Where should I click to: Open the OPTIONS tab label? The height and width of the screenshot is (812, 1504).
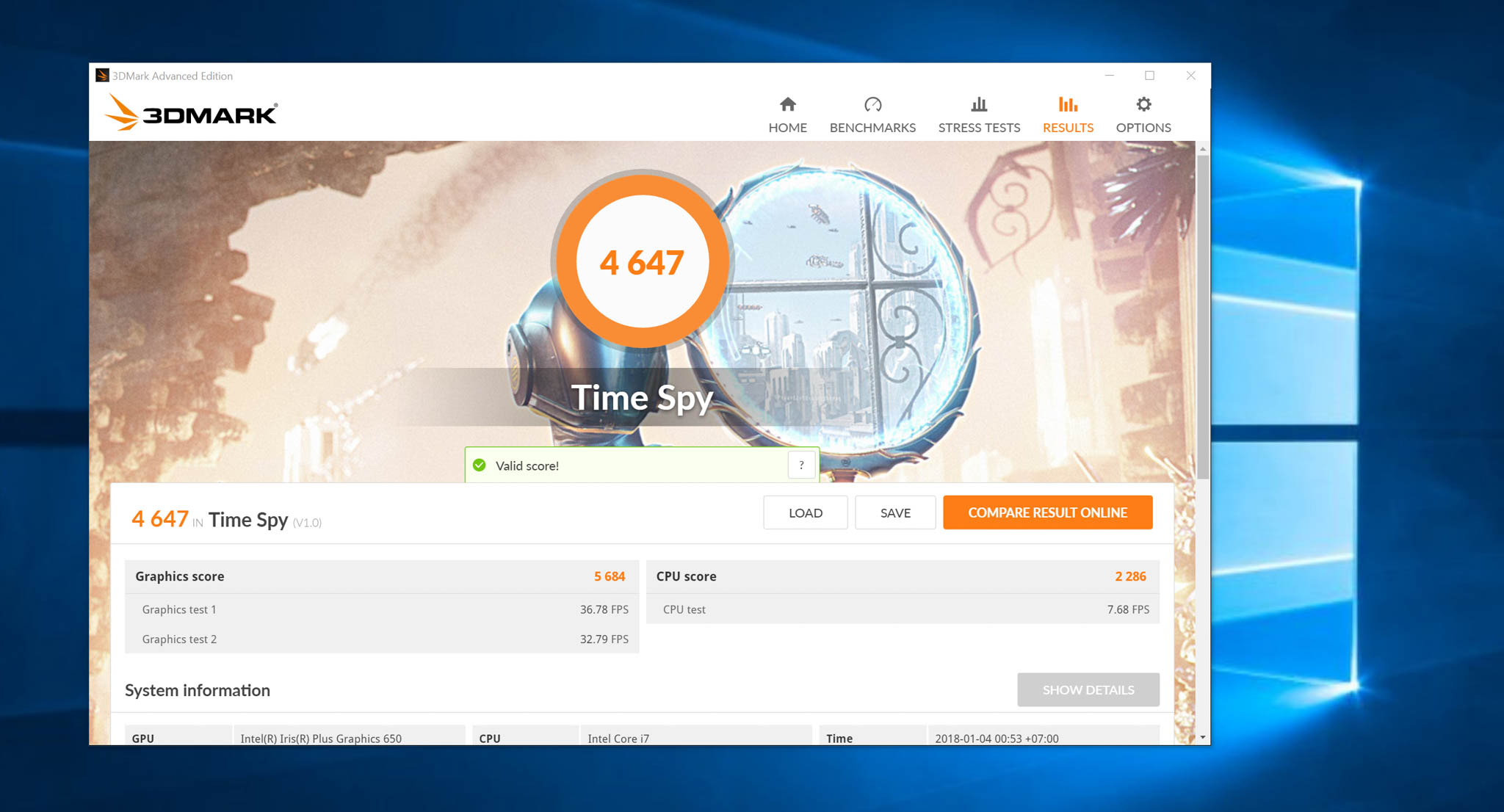1143,128
